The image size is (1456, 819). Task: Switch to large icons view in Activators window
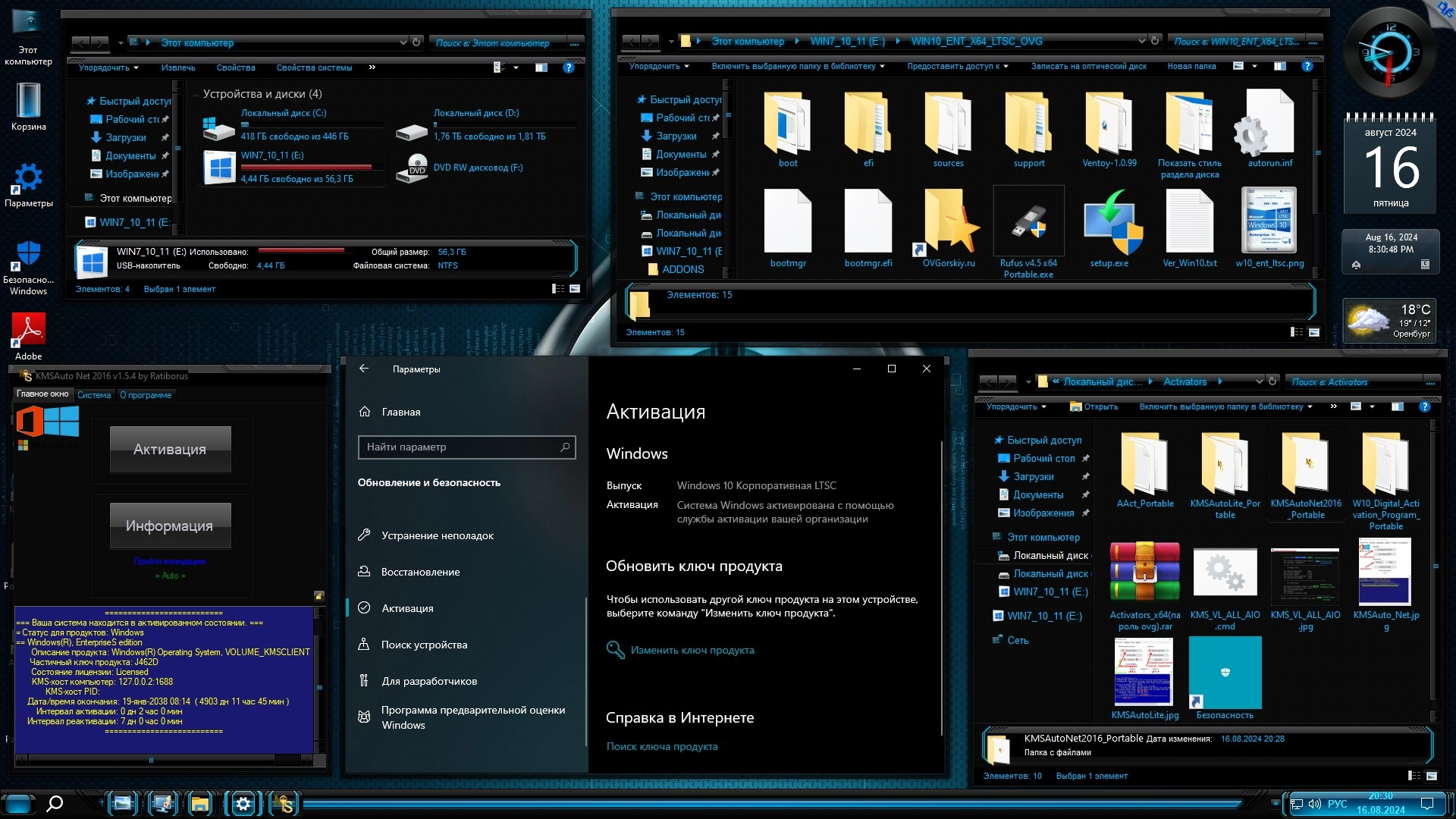(1431, 776)
